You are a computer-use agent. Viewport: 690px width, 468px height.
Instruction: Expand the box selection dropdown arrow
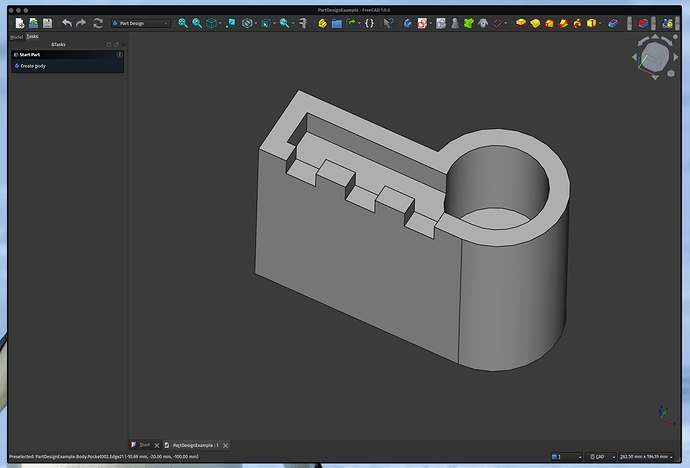coord(274,23)
